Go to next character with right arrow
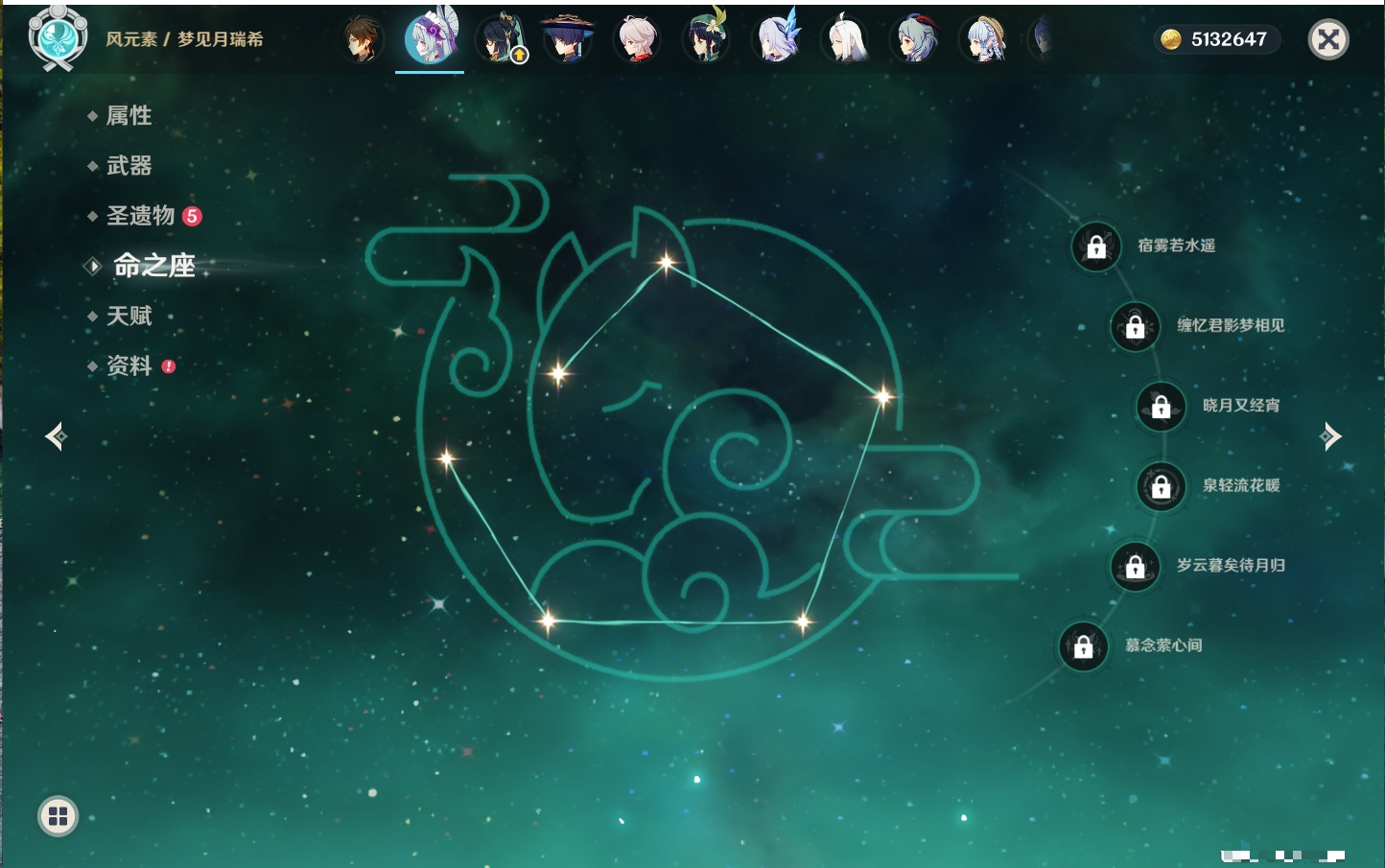The image size is (1385, 868). point(1330,436)
